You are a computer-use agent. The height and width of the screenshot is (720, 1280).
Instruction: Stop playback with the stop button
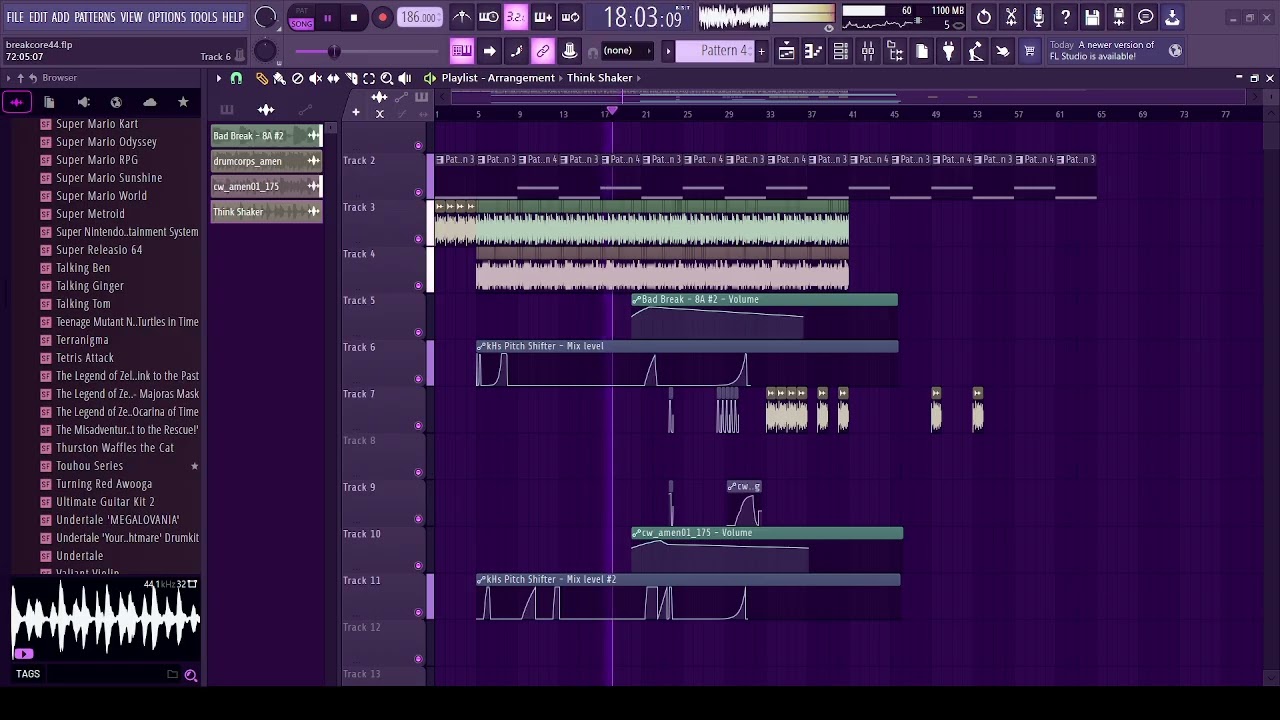click(x=354, y=18)
